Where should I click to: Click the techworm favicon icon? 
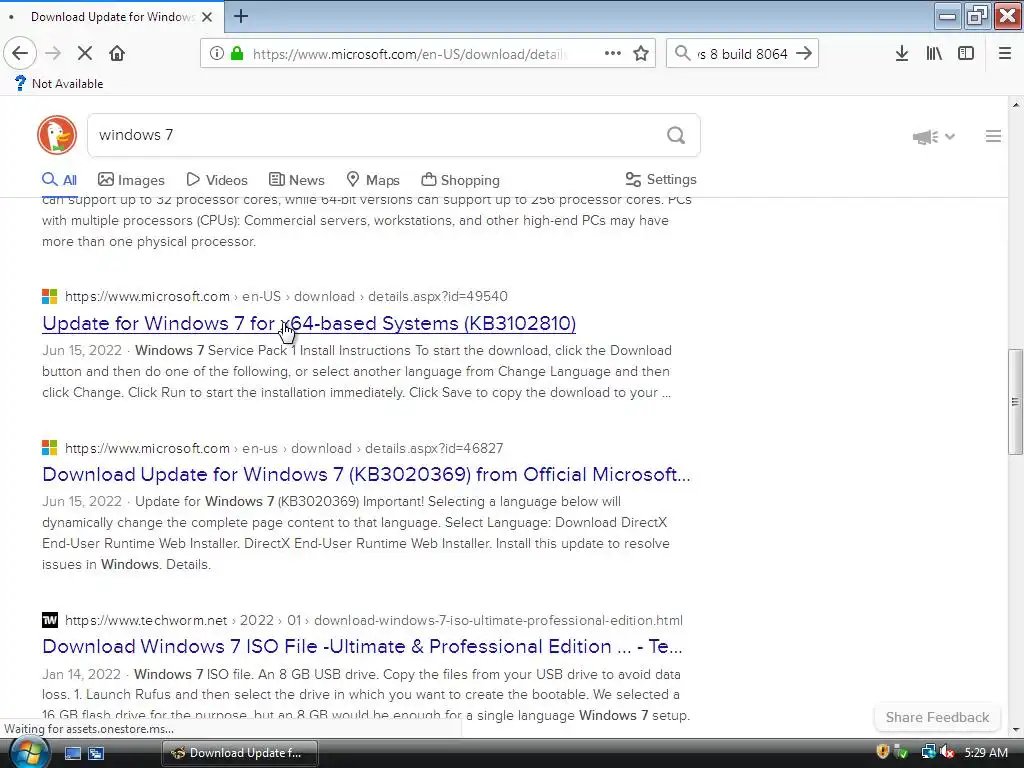pos(50,620)
